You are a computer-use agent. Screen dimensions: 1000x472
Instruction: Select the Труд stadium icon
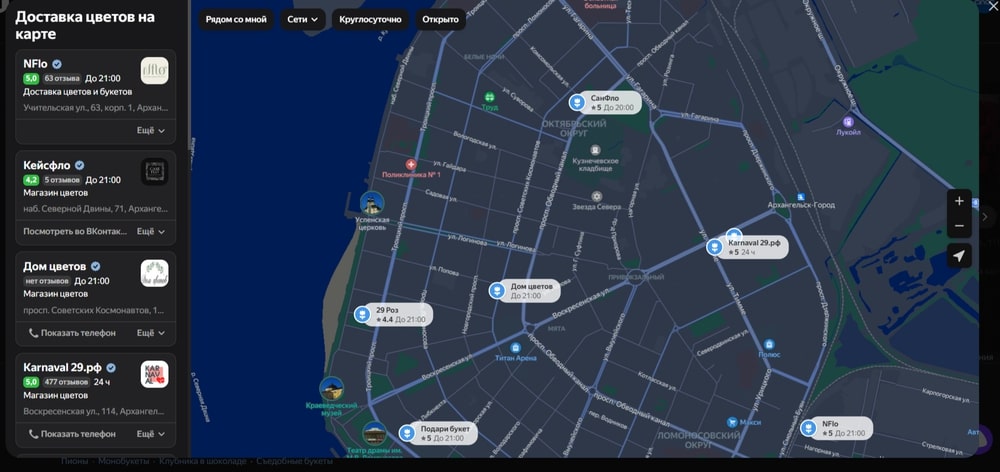click(489, 97)
